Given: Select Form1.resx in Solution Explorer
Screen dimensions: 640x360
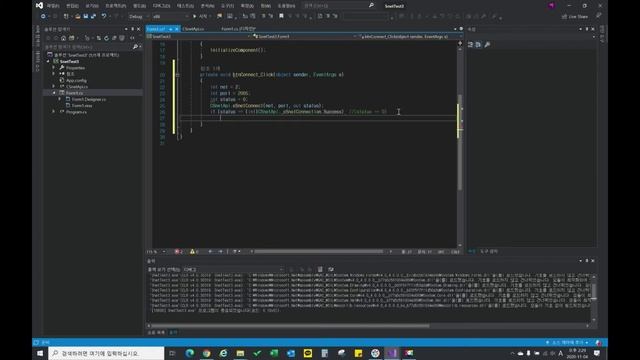Looking at the screenshot, I should coord(82,105).
